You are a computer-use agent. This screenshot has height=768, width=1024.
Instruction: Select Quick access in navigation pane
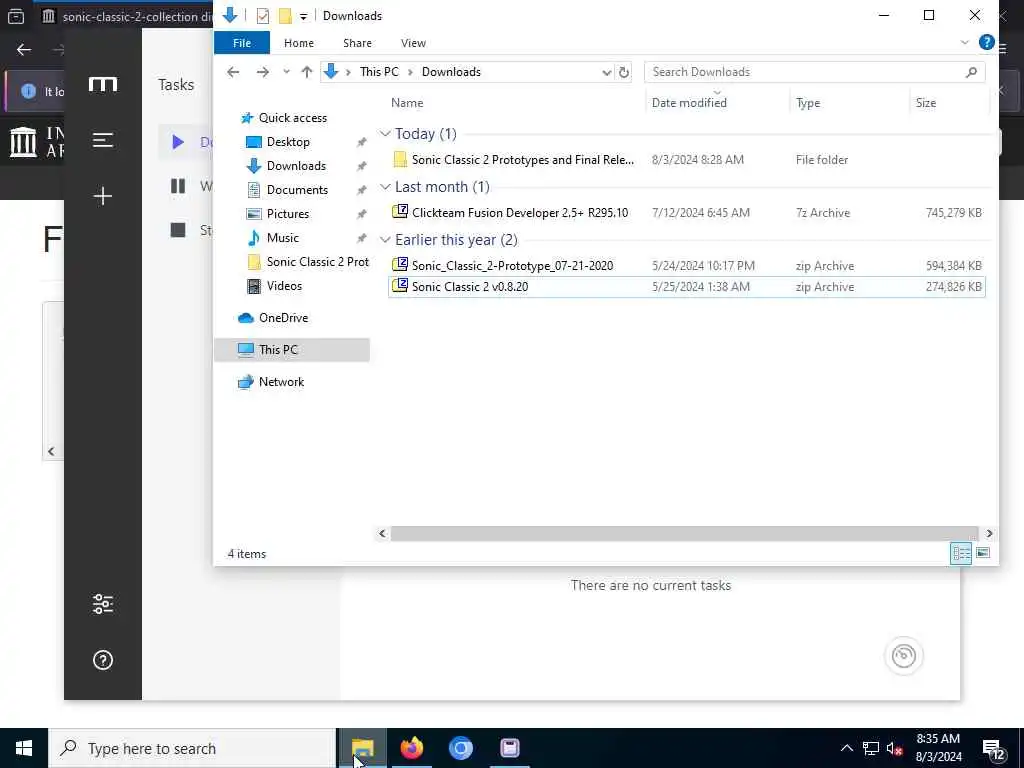293,118
